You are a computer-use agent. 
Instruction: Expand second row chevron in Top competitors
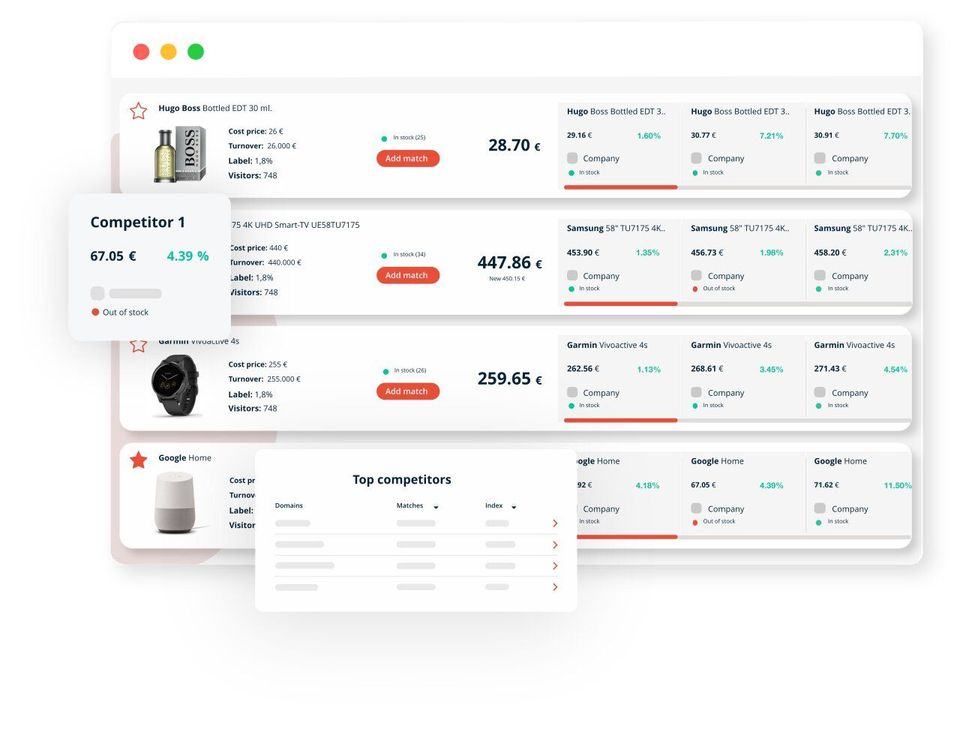(x=555, y=545)
